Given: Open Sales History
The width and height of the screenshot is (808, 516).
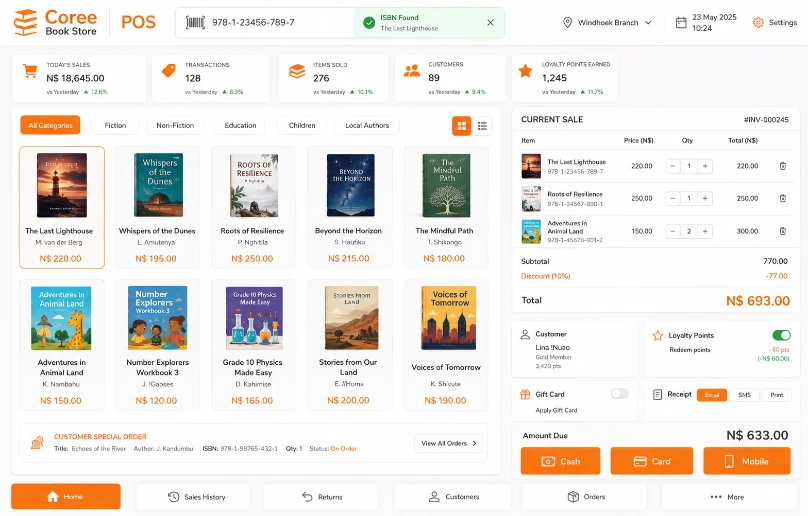Looking at the screenshot, I should (x=193, y=497).
